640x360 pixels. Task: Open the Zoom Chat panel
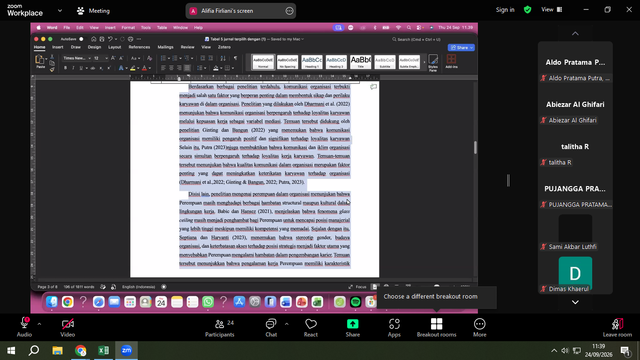click(x=271, y=328)
